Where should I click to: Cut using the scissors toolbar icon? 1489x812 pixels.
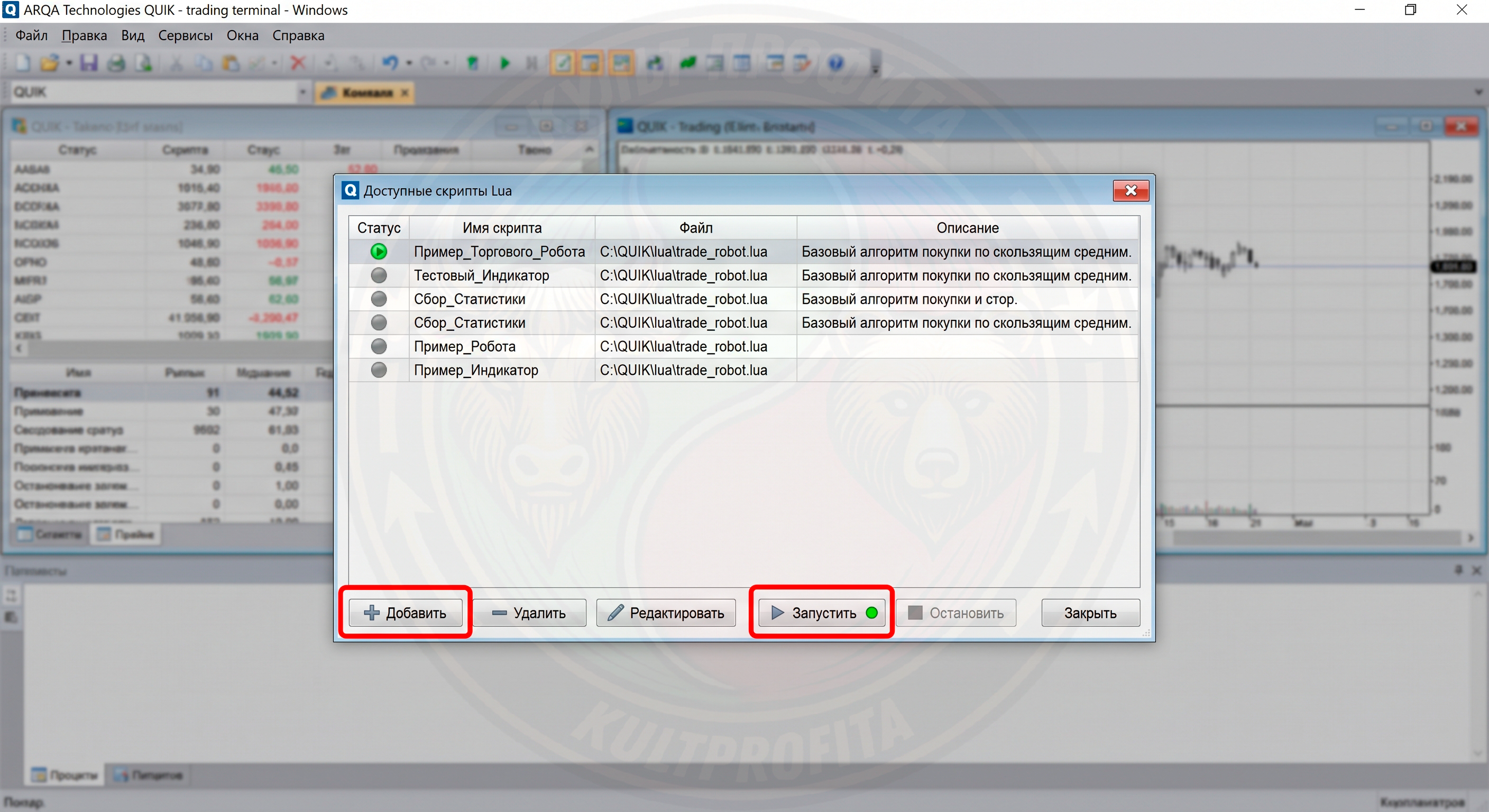tap(176, 63)
